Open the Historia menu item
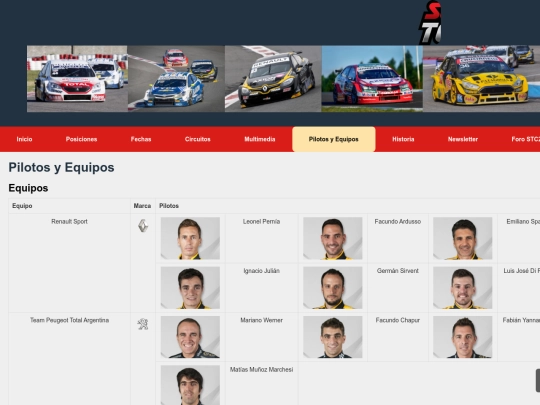The width and height of the screenshot is (540, 405). click(403, 139)
